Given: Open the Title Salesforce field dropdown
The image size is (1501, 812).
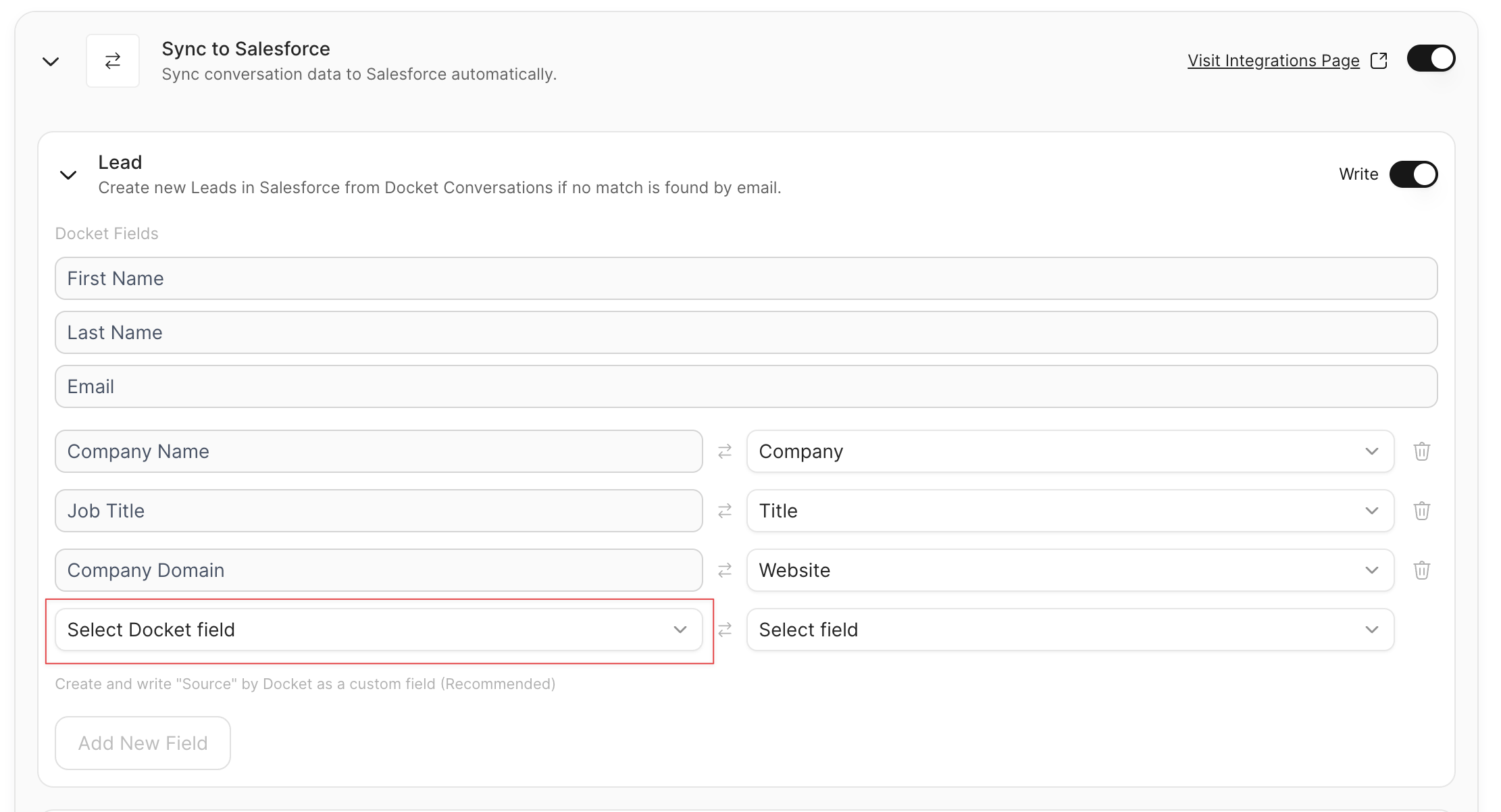Looking at the screenshot, I should 1070,511.
